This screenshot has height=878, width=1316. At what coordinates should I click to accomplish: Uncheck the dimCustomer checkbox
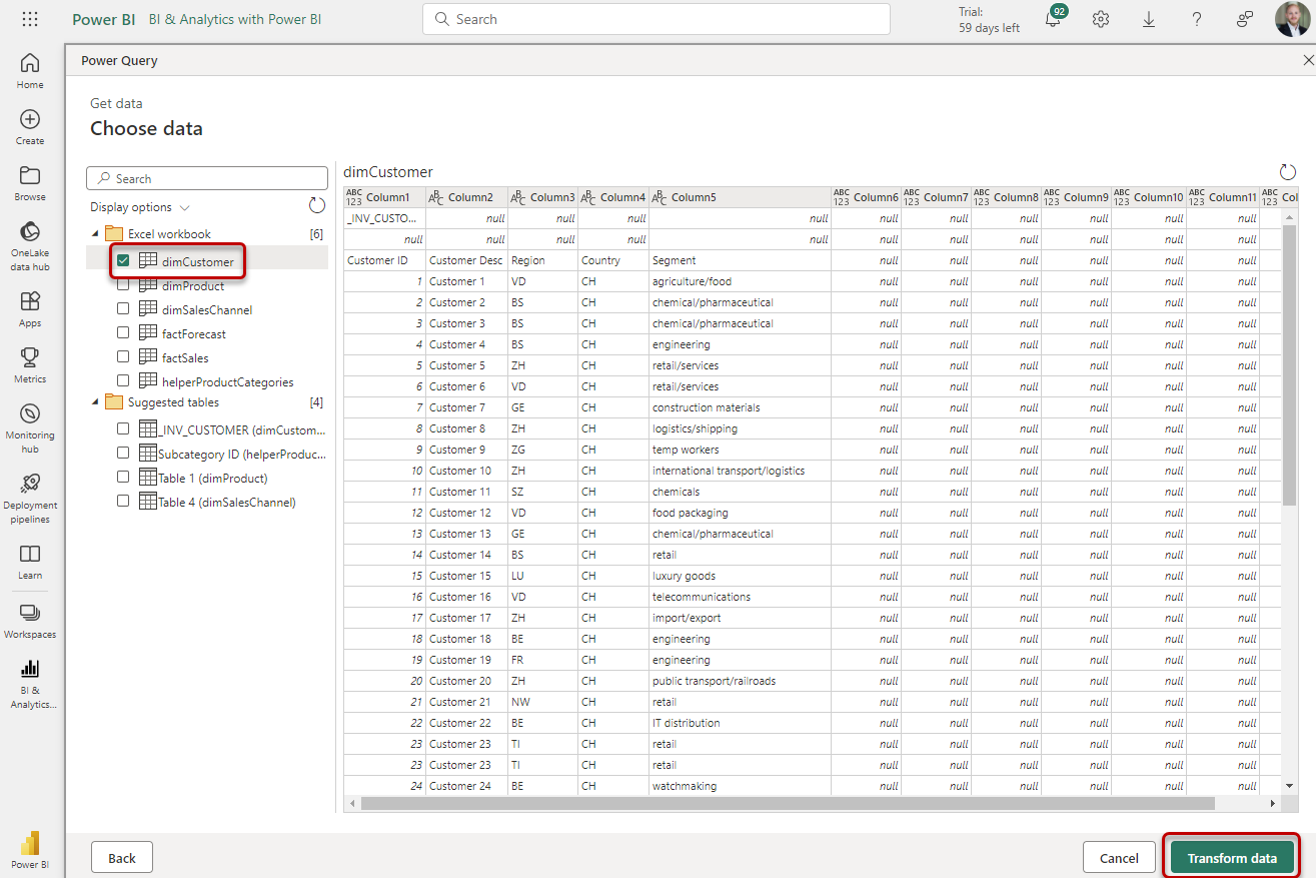(123, 261)
